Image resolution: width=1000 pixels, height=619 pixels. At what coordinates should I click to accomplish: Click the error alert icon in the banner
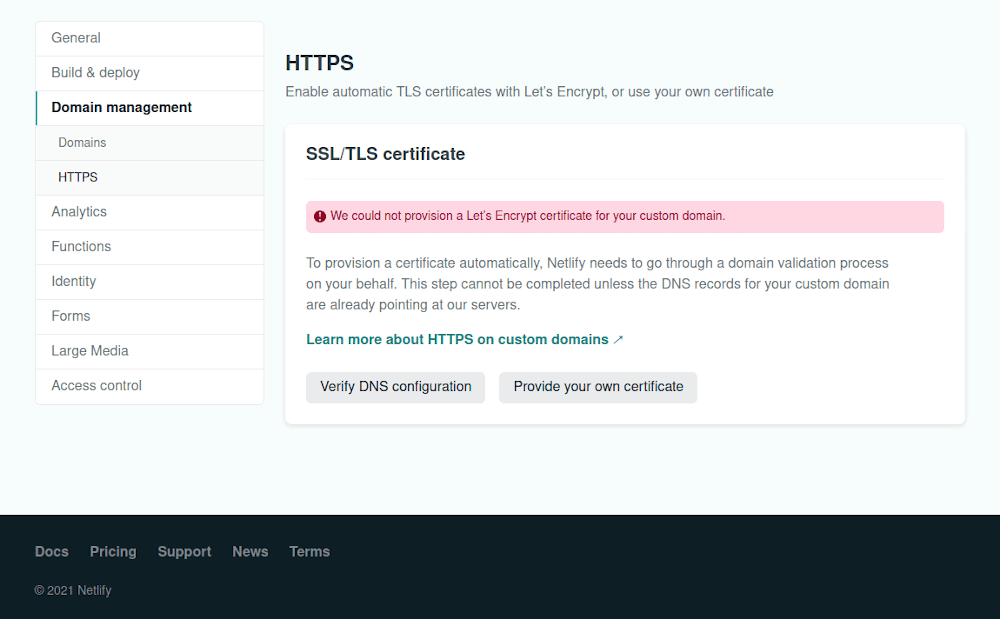[319, 216]
